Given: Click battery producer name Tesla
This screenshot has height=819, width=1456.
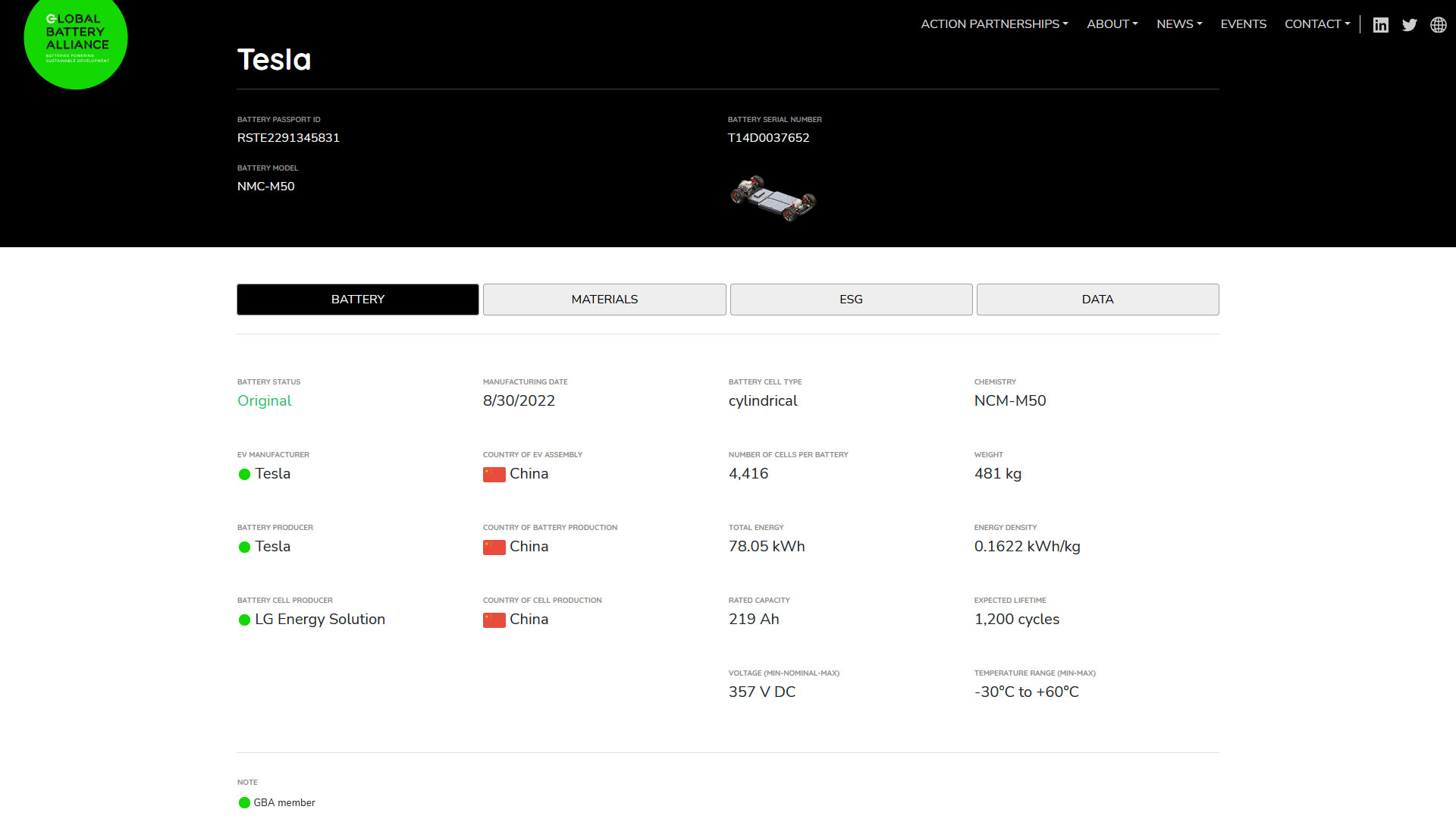Looking at the screenshot, I should [273, 547].
